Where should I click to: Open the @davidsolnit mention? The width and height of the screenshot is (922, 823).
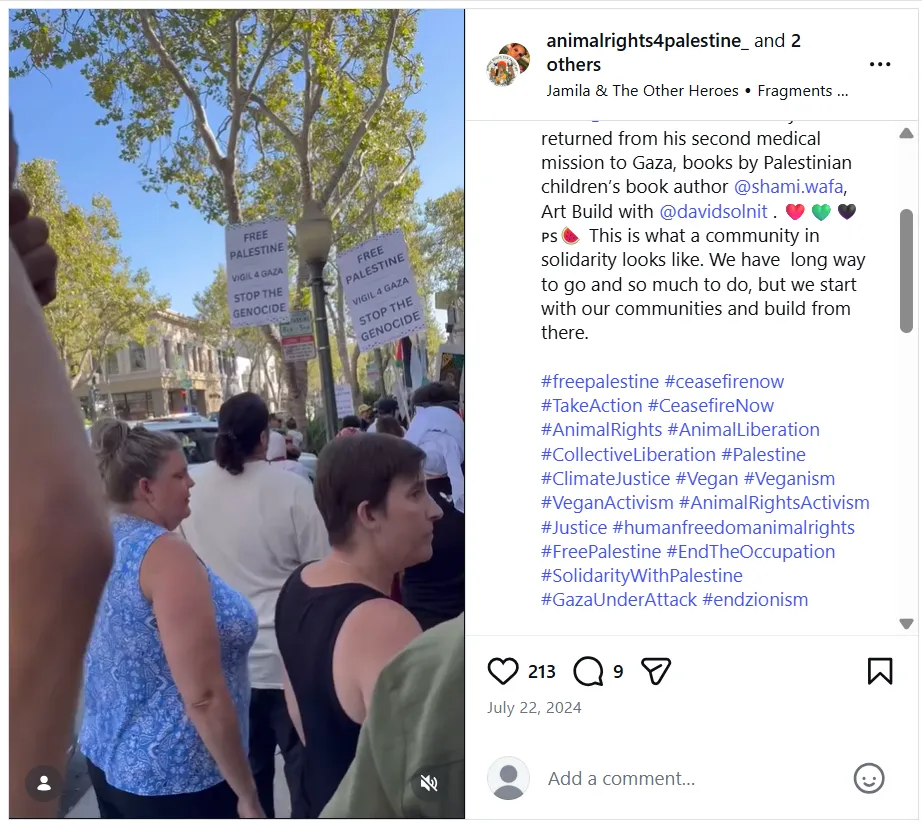point(713,211)
